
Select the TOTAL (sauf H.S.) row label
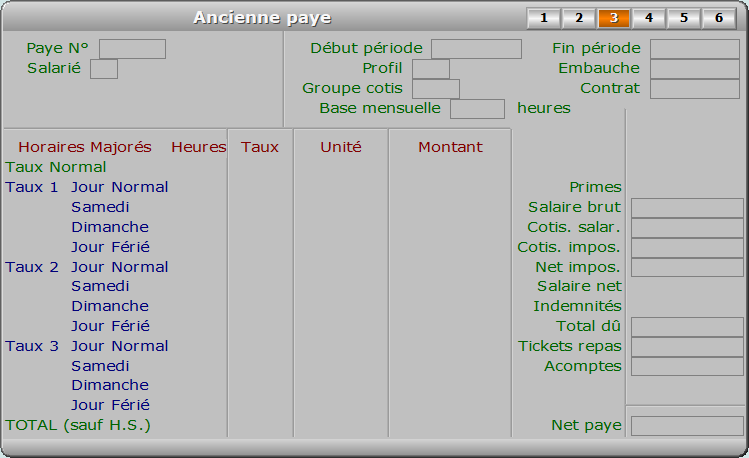click(x=78, y=425)
